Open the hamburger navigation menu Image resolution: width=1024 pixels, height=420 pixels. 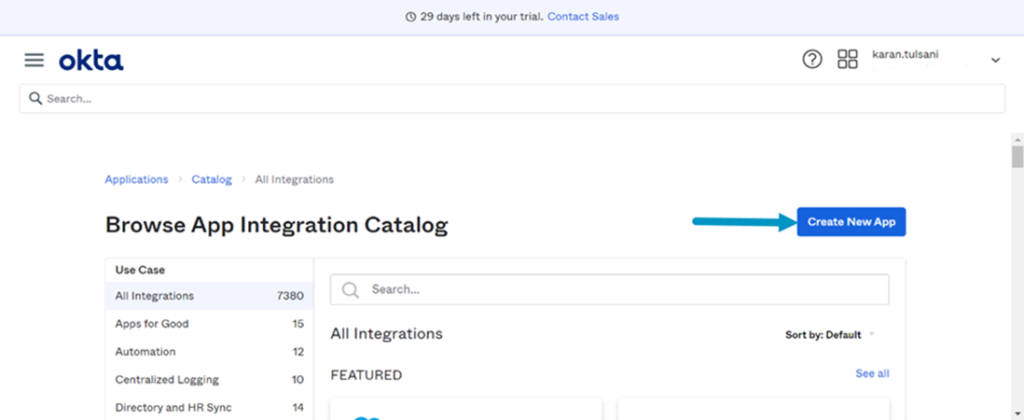coord(34,61)
